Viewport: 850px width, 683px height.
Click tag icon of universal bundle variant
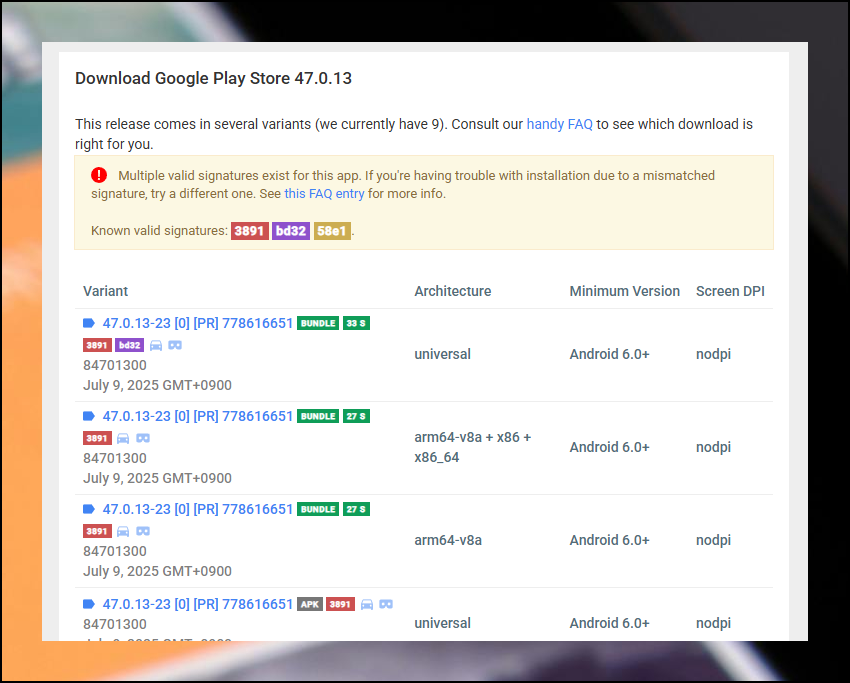point(89,323)
